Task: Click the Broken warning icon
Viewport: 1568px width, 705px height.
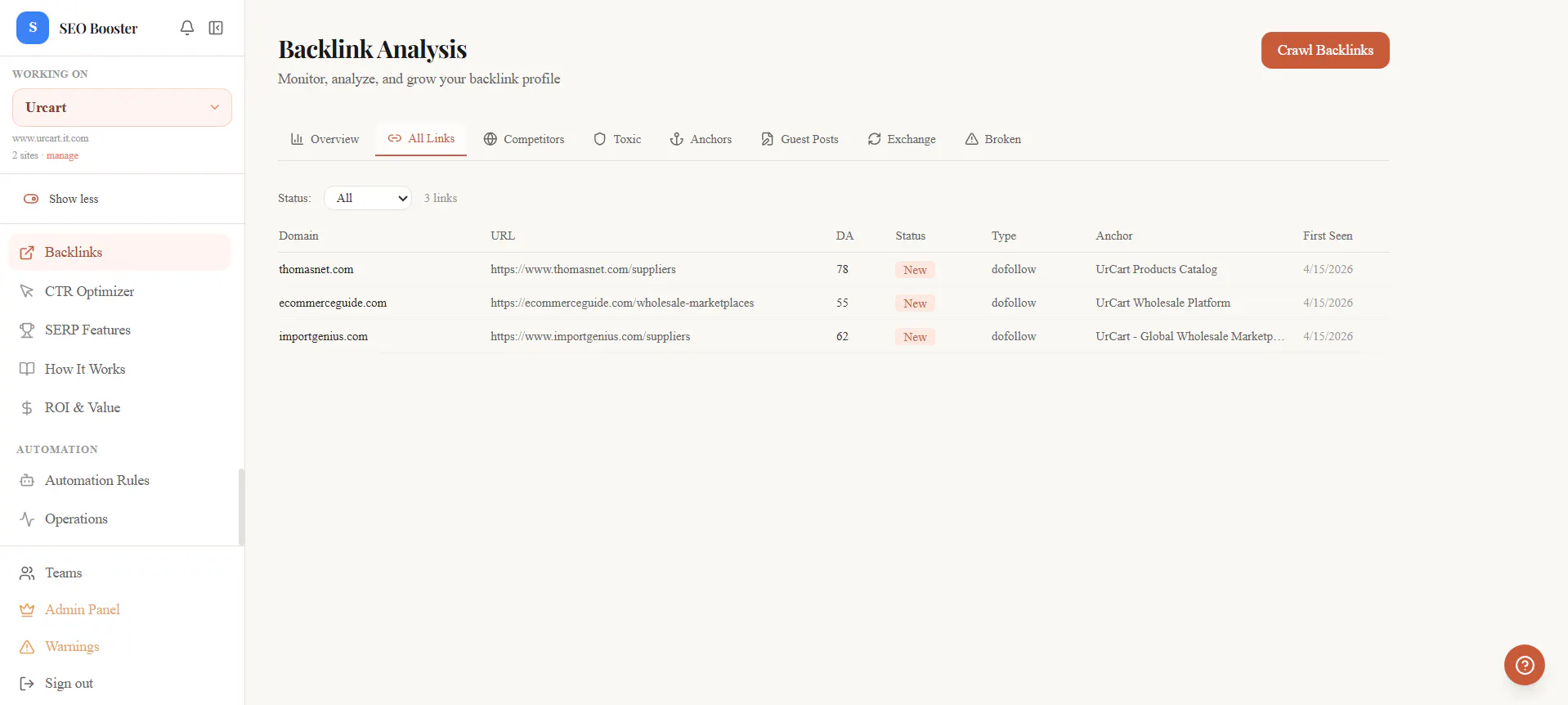Action: (x=972, y=139)
